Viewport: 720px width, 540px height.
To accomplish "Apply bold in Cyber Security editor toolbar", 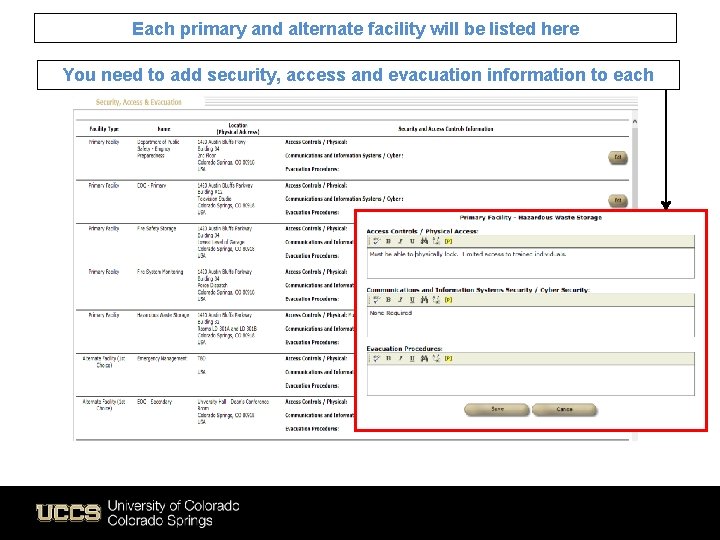I will (x=388, y=300).
